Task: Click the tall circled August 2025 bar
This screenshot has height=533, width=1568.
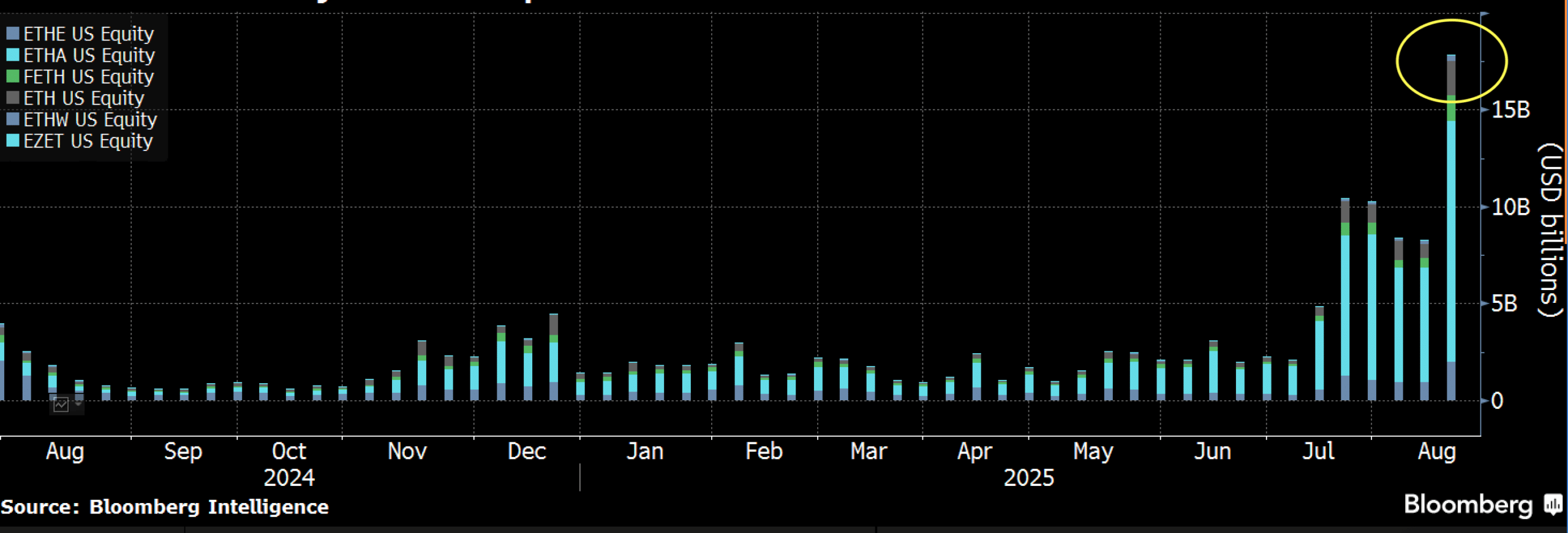Action: 1451,228
